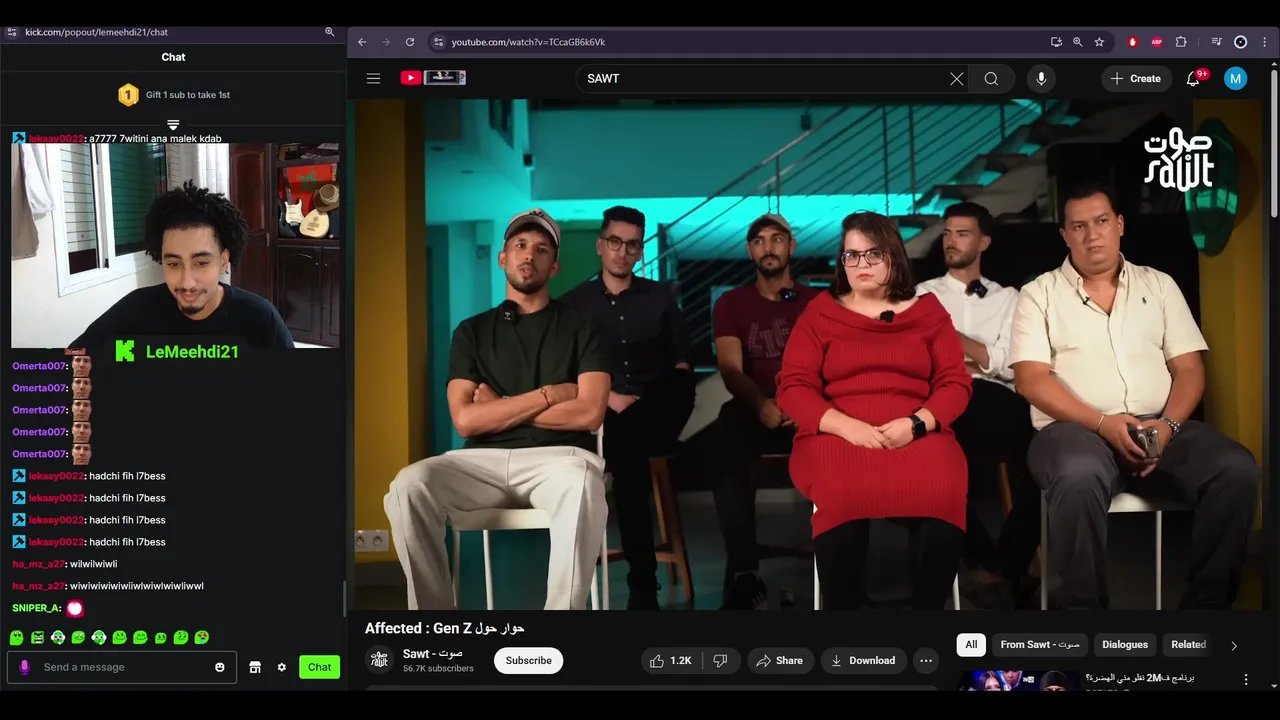Dislike the Gen Z video

pos(720,661)
